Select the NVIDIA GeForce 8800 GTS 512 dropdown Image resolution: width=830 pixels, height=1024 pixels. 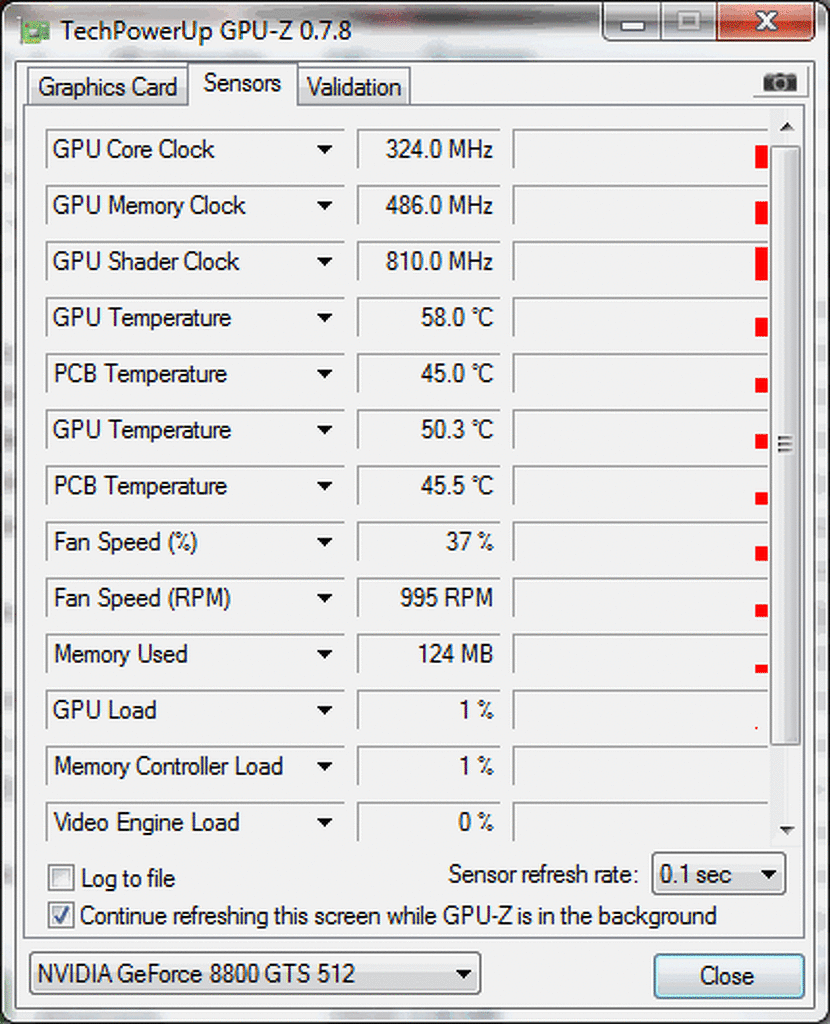[255, 974]
